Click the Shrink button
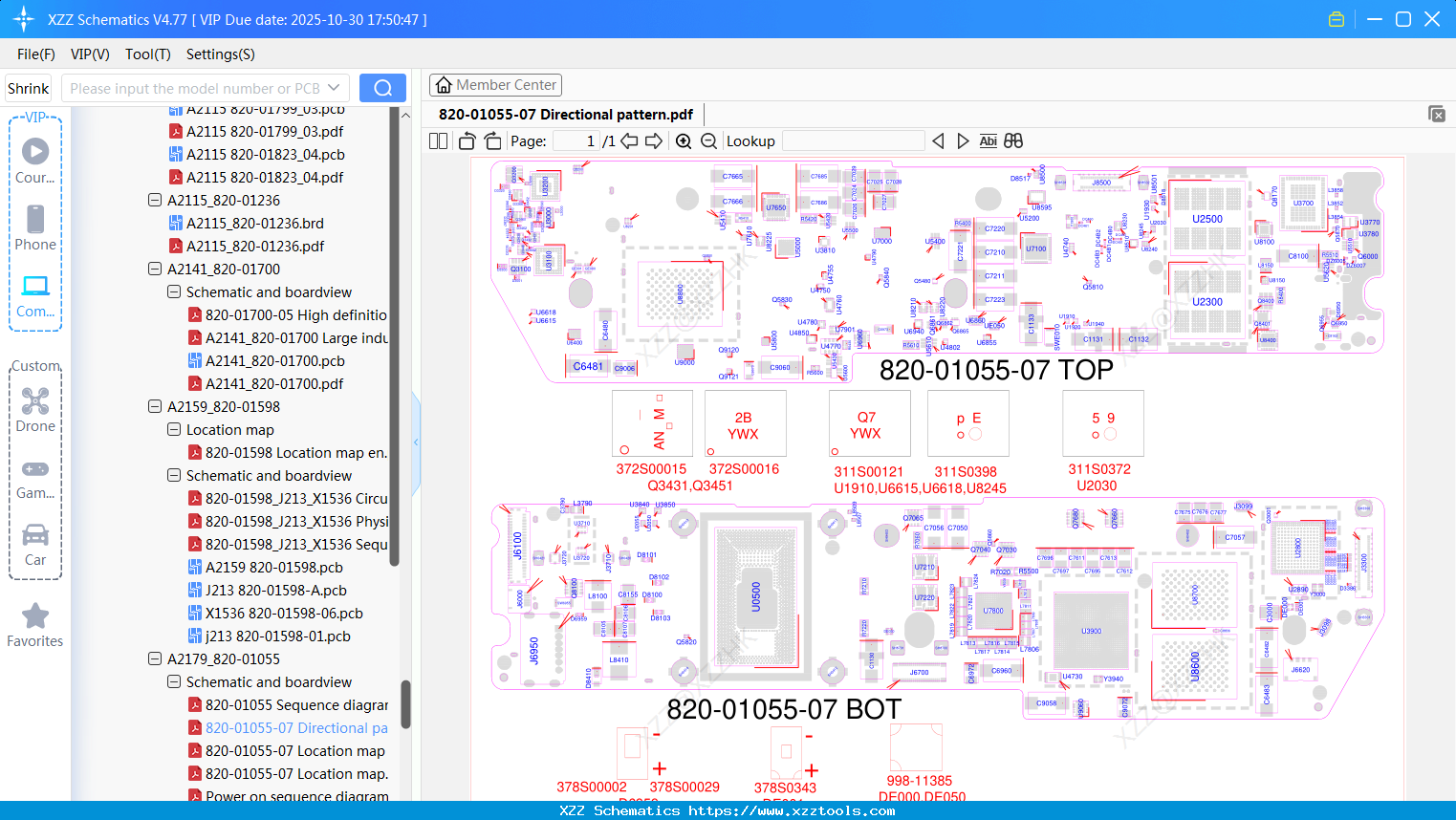The height and width of the screenshot is (820, 1456). click(29, 88)
